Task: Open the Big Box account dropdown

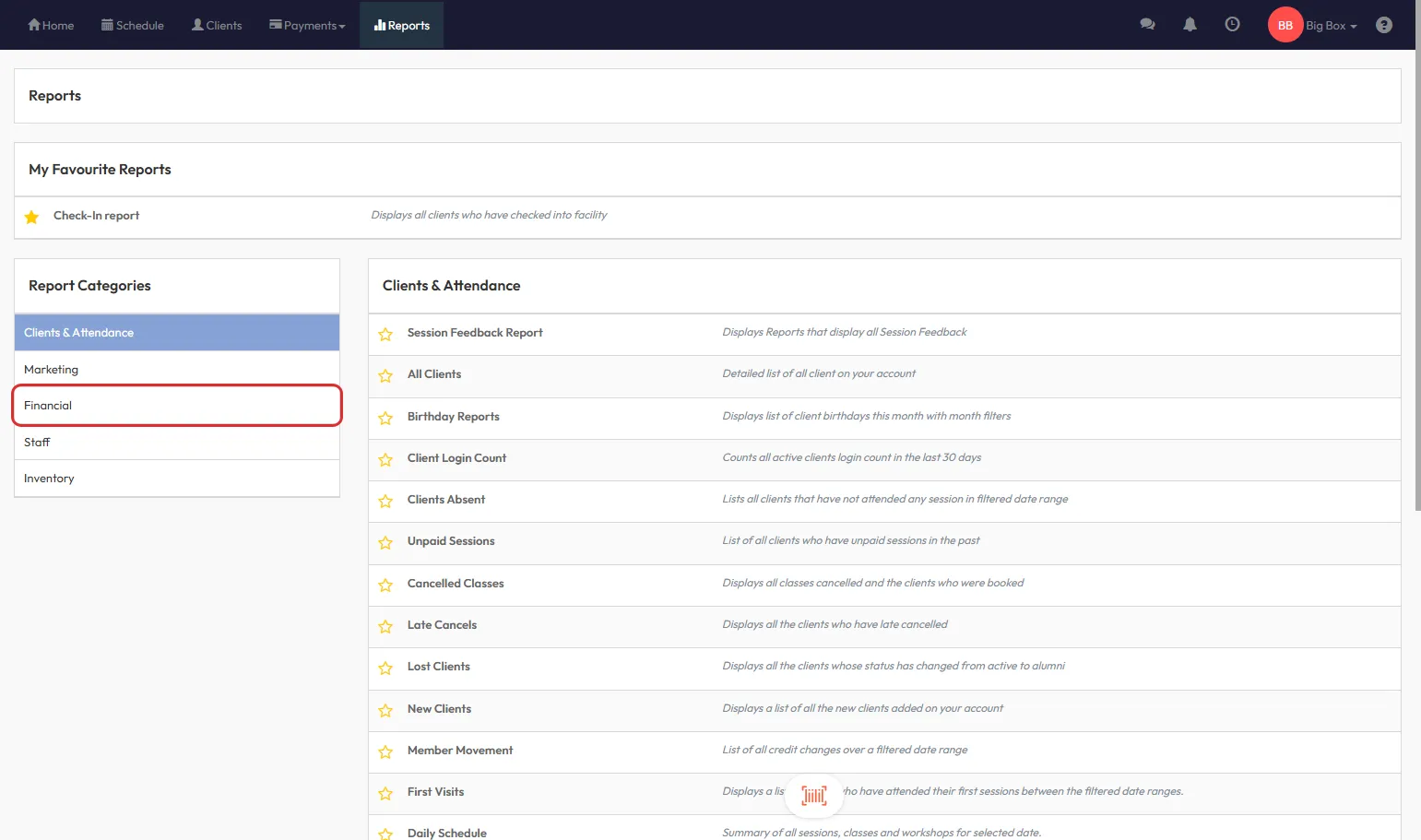Action: [1331, 26]
